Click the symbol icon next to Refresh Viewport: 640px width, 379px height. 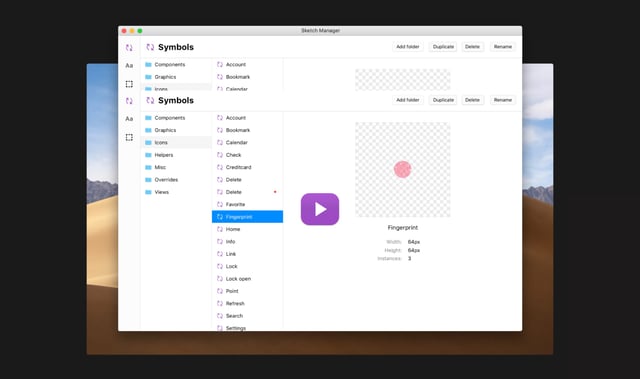coord(220,304)
